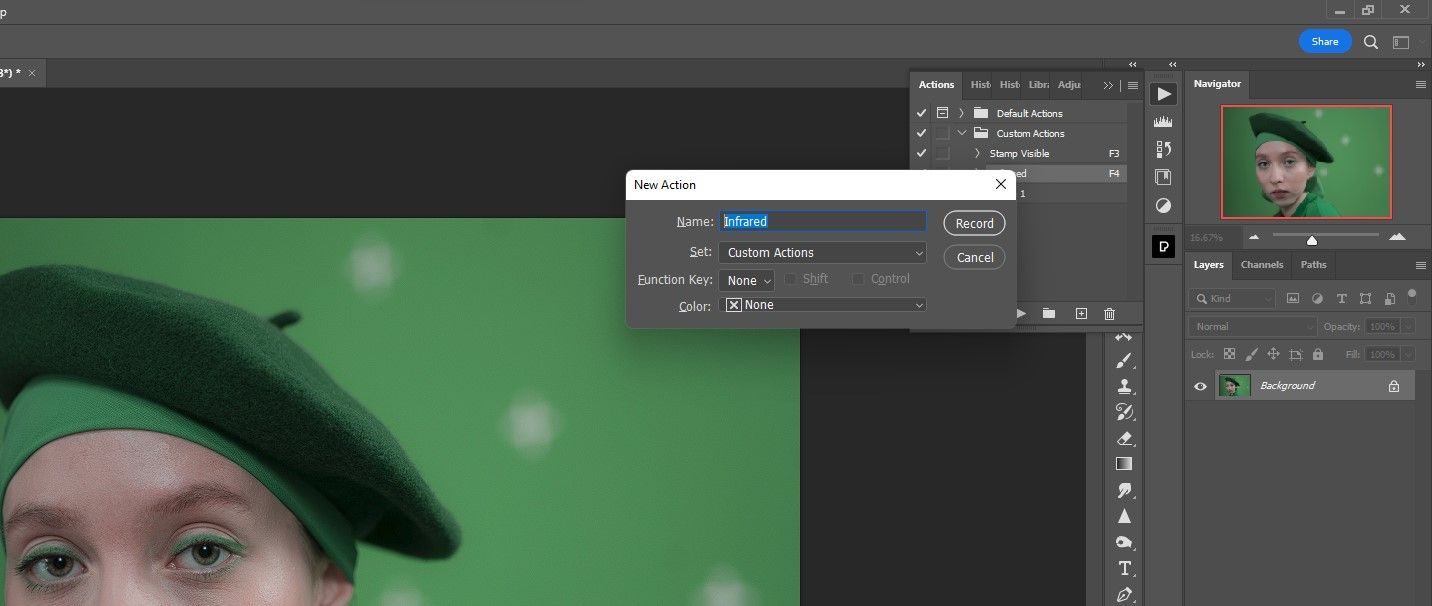The image size is (1432, 606).
Task: Toggle dialog box for Default Actions
Action: [942, 113]
